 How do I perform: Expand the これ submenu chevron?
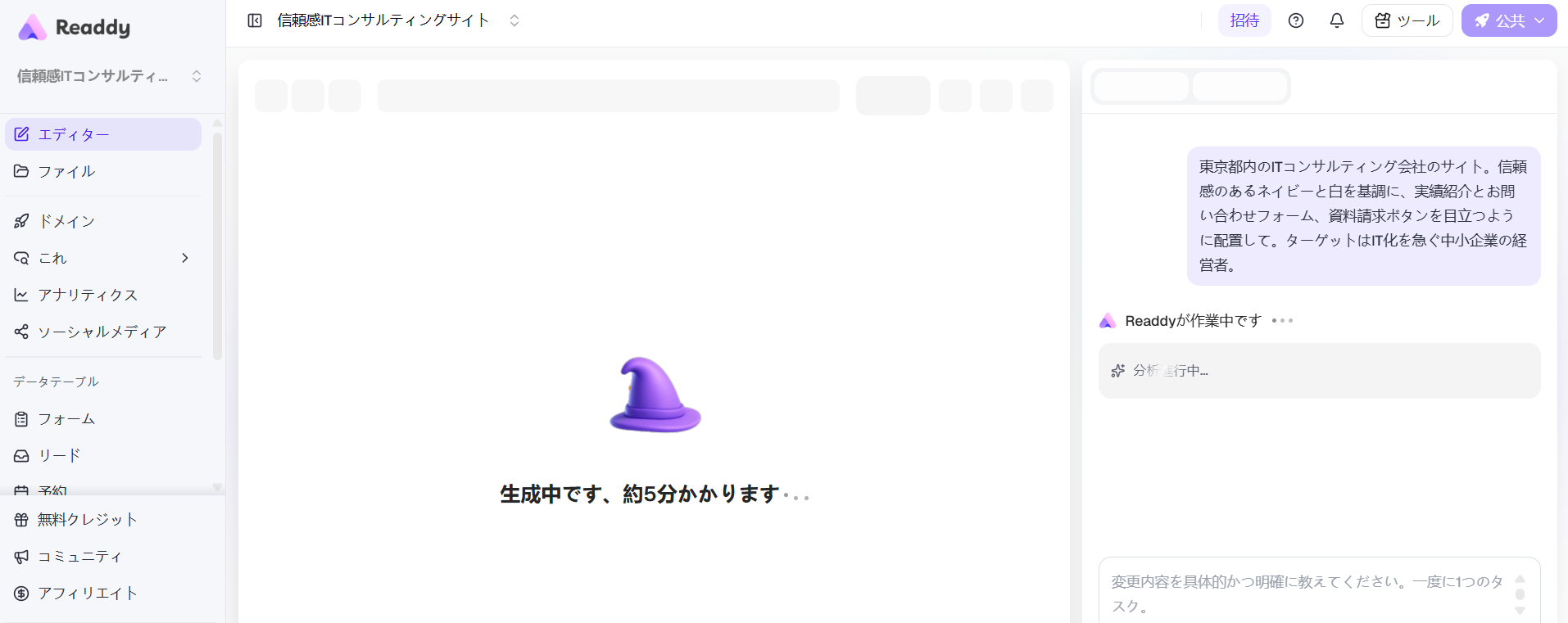(185, 258)
